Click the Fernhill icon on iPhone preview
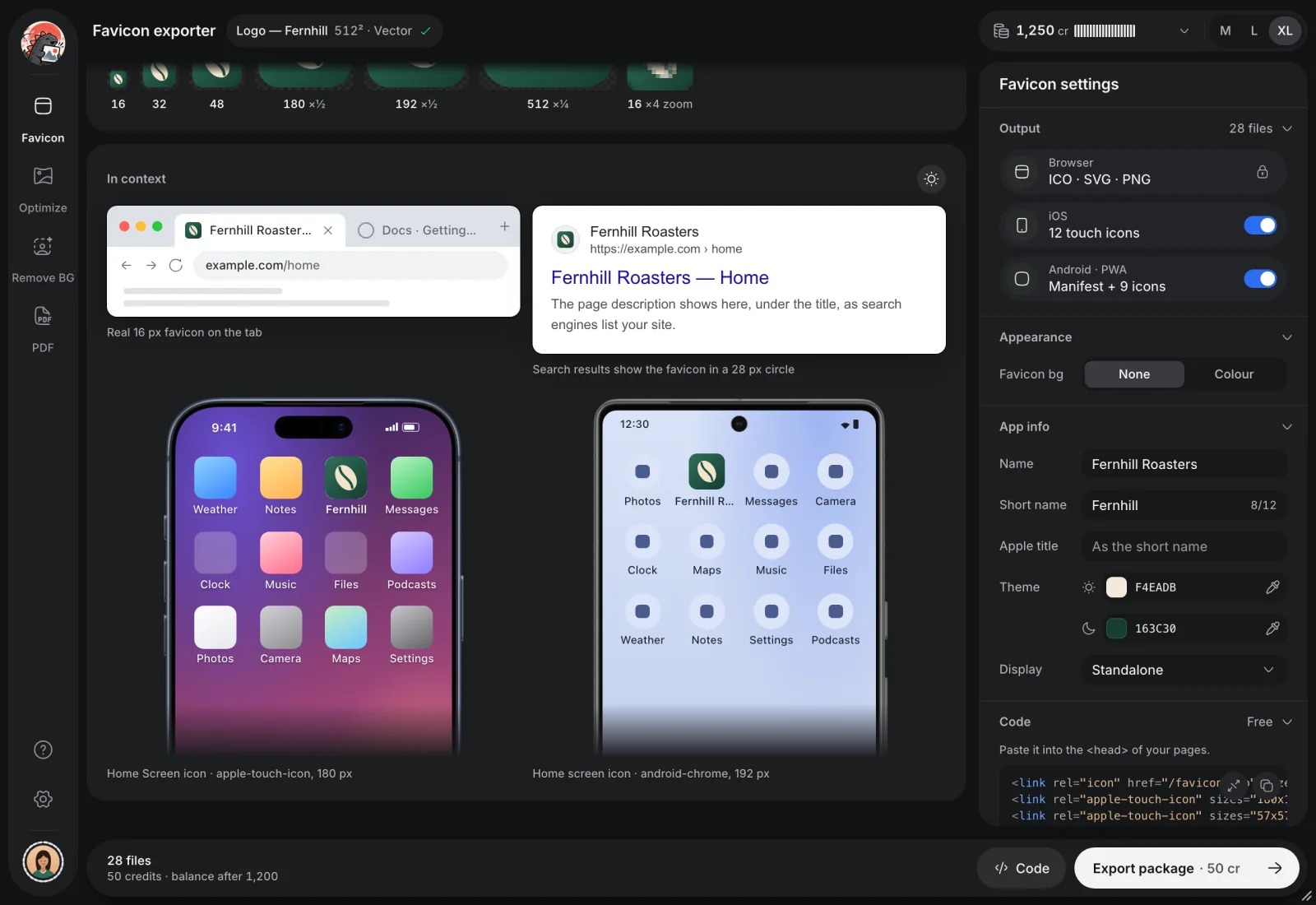 pos(345,477)
